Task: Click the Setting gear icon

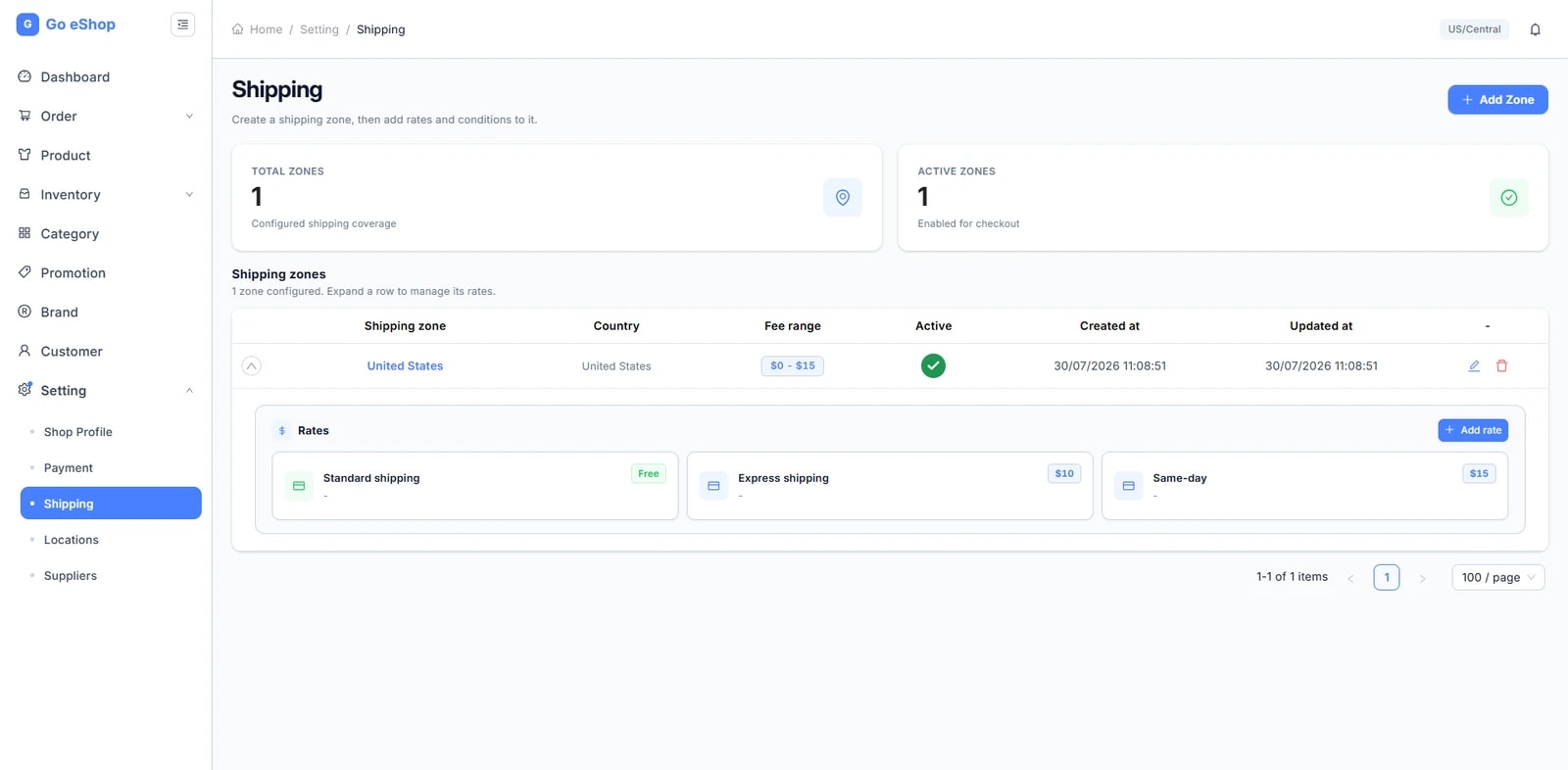Action: 24,390
